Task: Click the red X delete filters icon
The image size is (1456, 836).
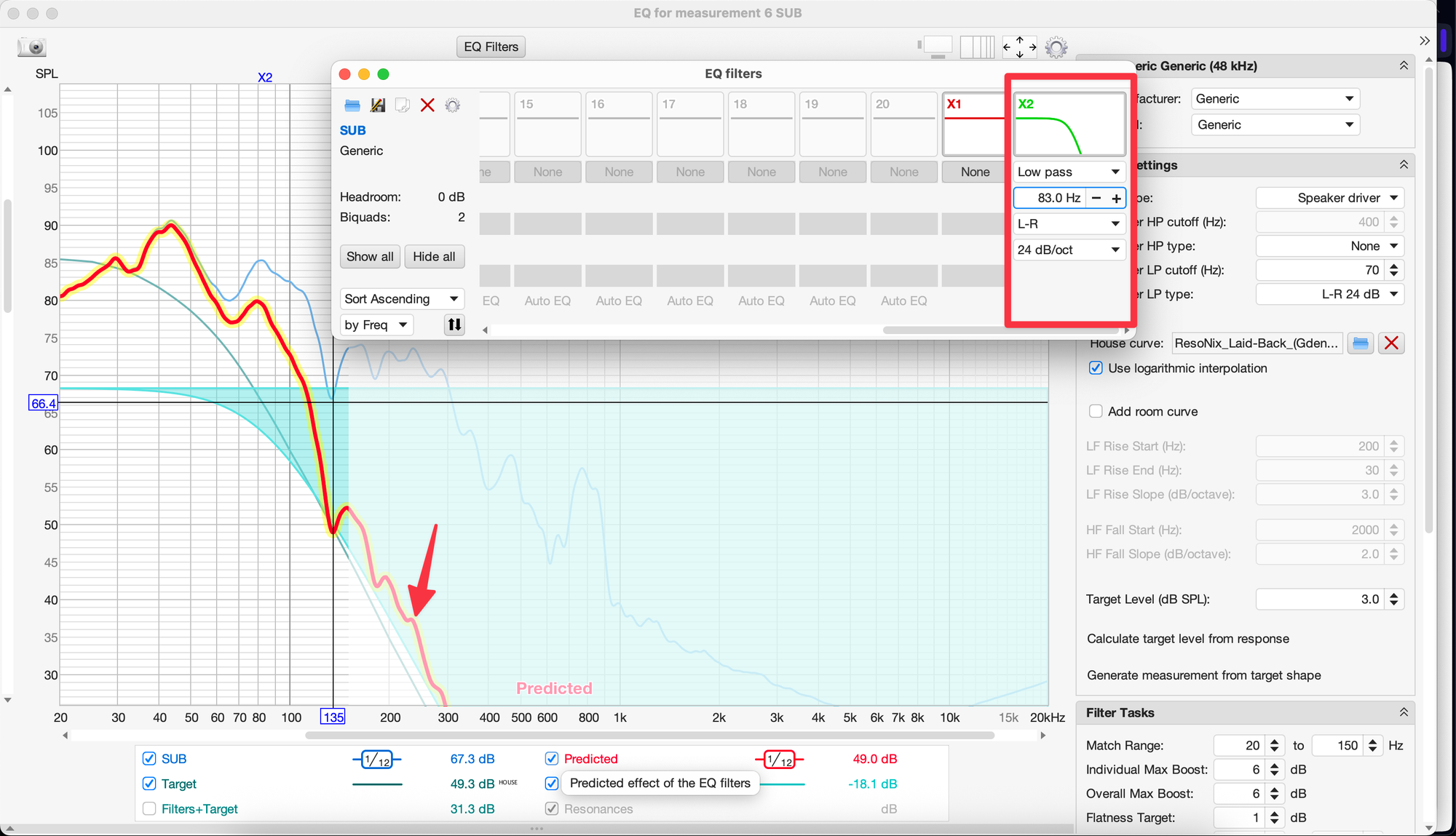Action: click(427, 106)
